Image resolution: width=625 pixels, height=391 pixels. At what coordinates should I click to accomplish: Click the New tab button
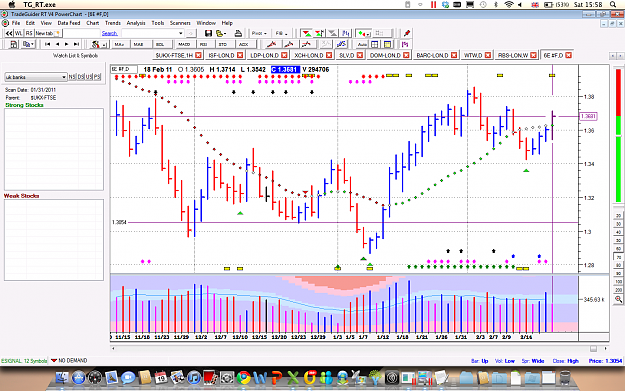pyautogui.click(x=47, y=33)
